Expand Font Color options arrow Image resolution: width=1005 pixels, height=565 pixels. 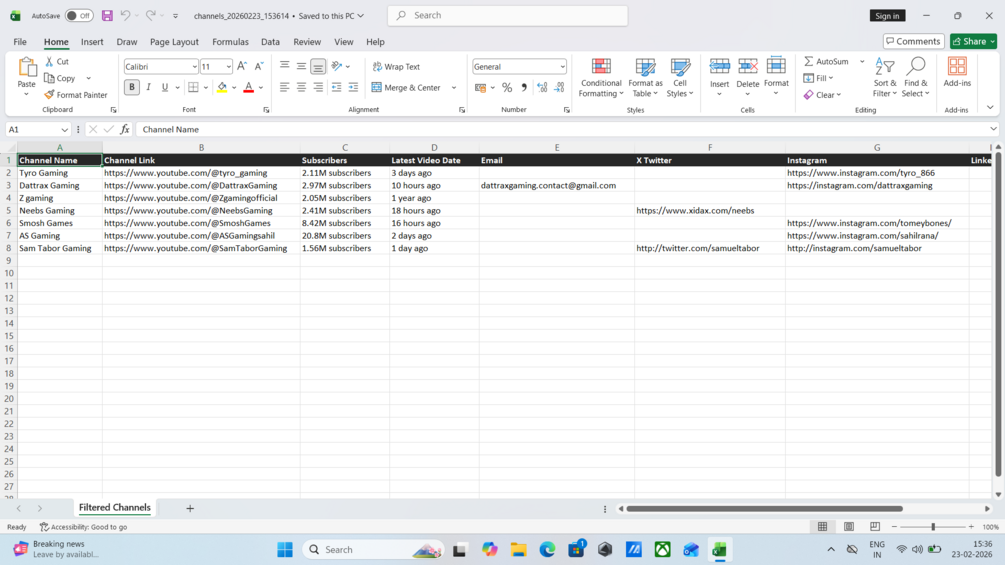click(x=261, y=88)
